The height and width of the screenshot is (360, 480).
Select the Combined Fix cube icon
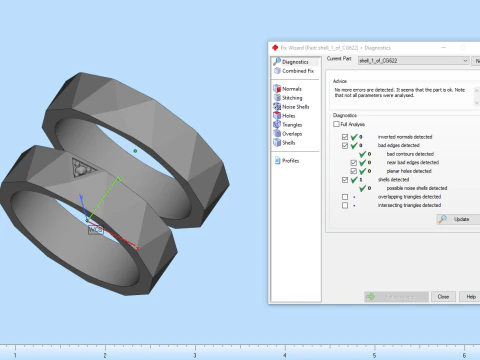point(277,71)
